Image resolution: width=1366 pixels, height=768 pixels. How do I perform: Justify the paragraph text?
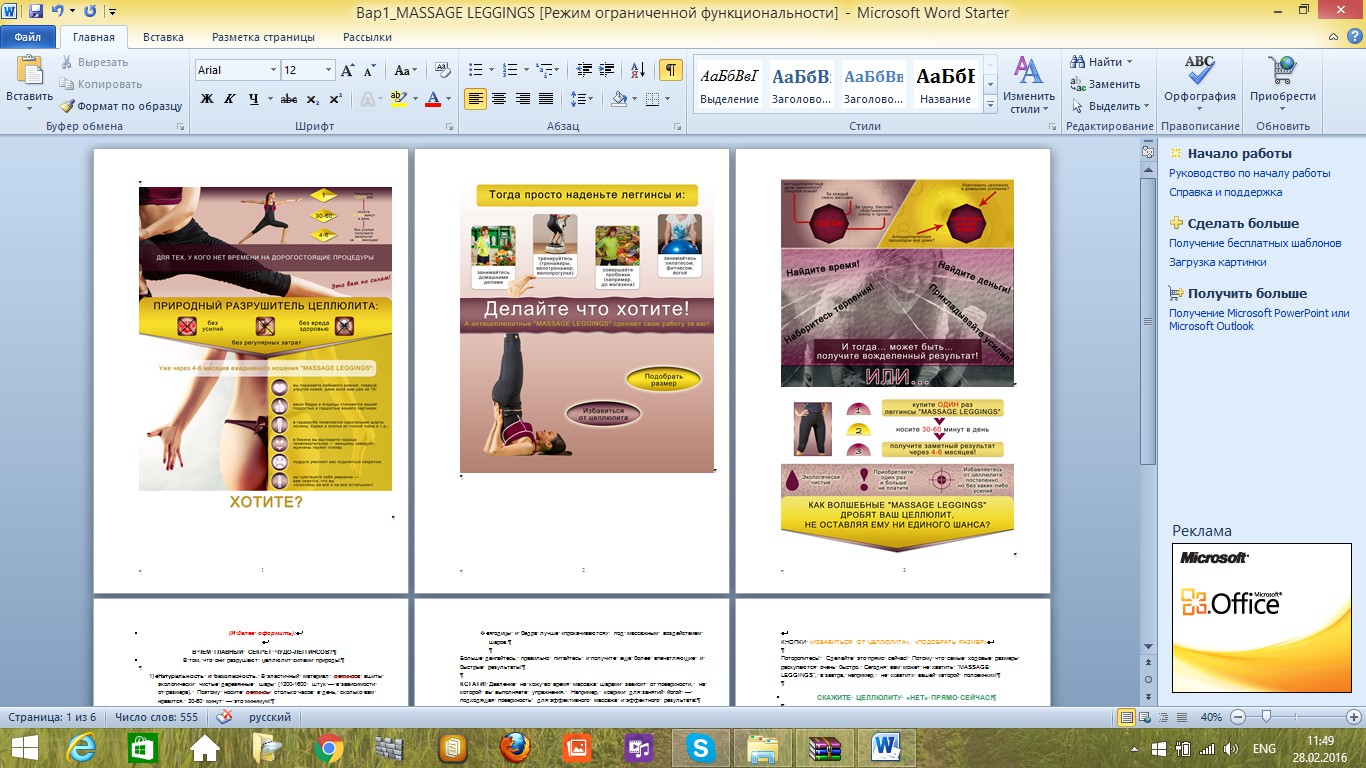click(x=546, y=99)
